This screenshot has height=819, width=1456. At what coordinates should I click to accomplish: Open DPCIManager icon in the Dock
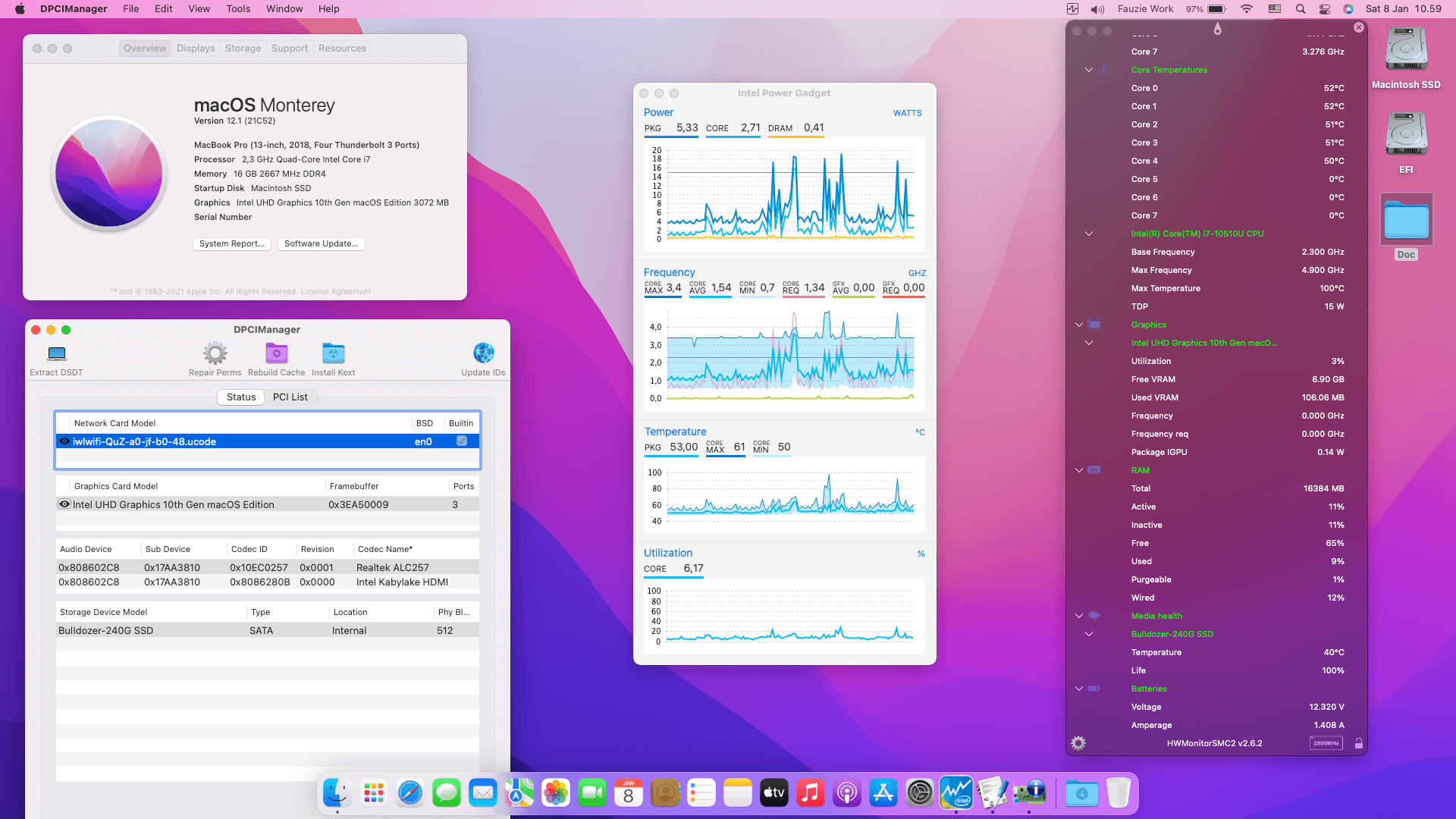coord(1029,793)
